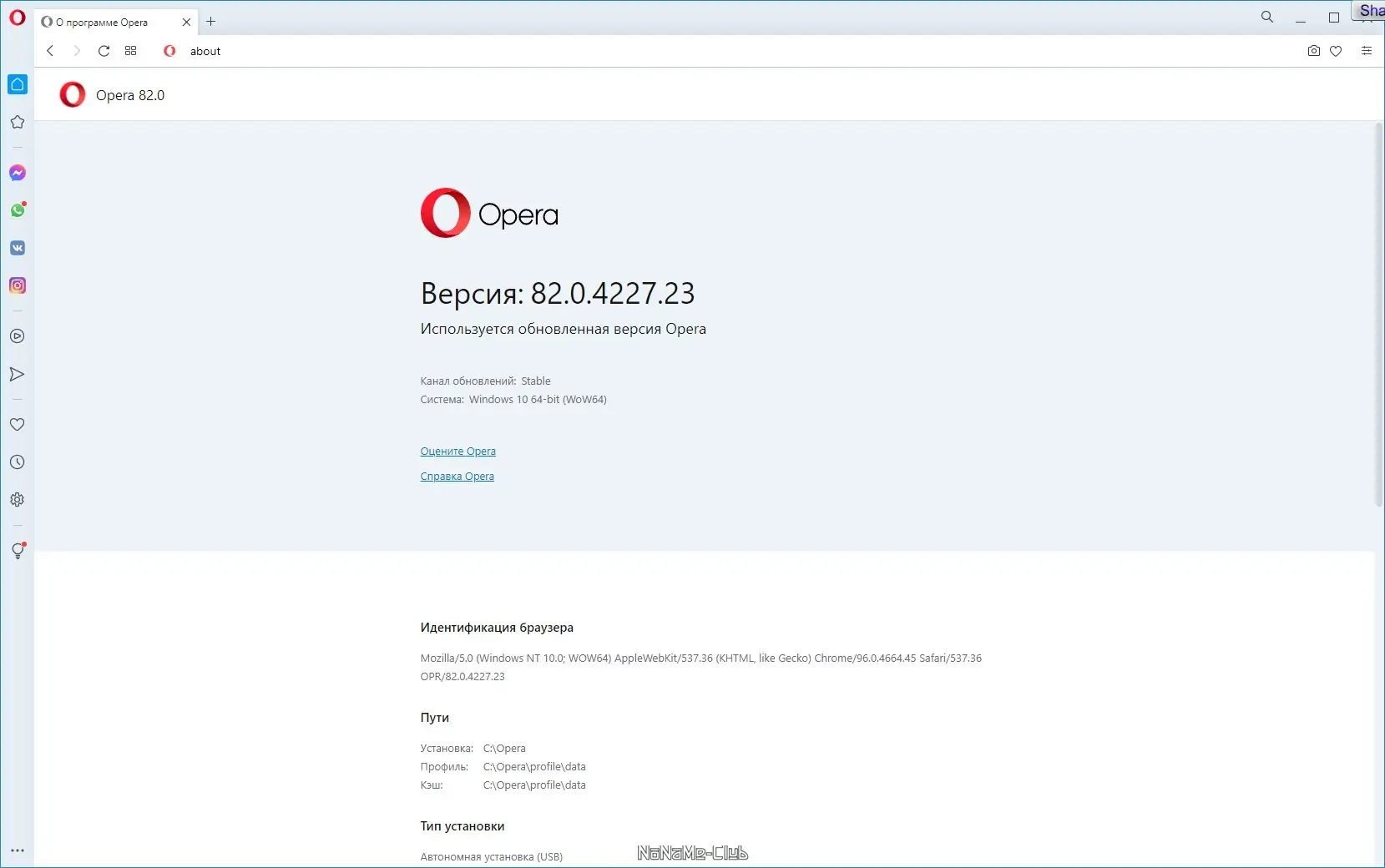Go back with the back arrow
This screenshot has width=1385, height=868.
tap(50, 51)
